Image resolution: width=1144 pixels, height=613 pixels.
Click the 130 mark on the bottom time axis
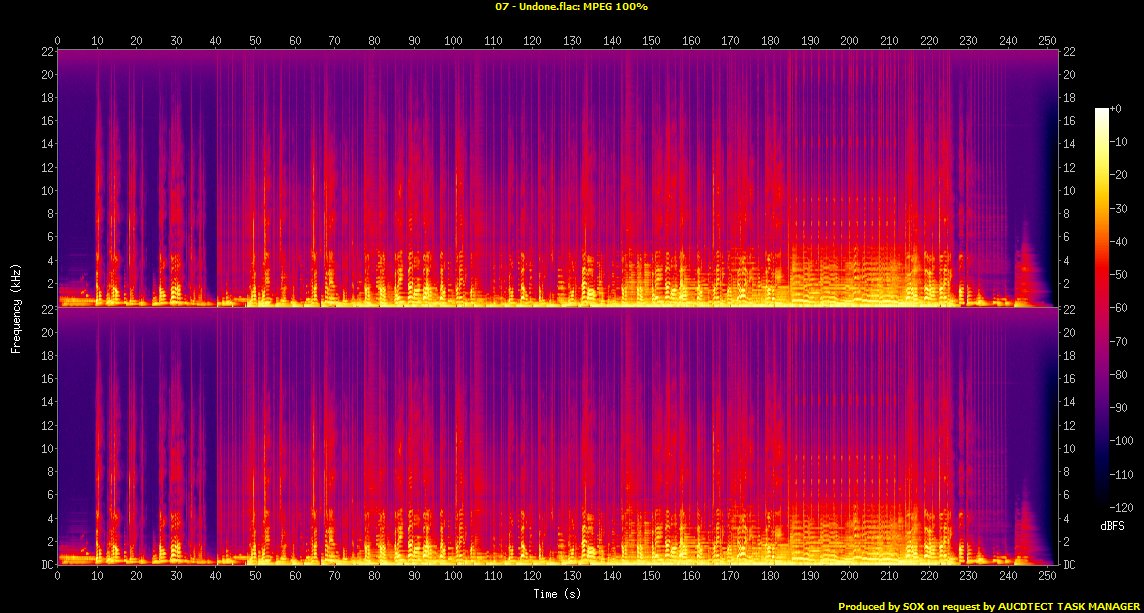coord(572,576)
